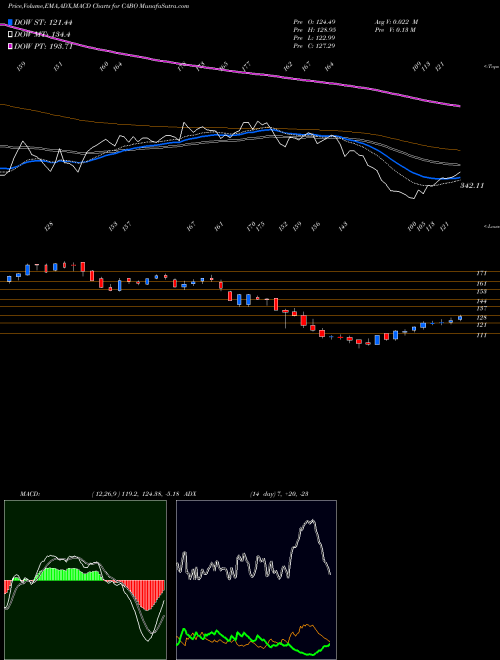500x660 pixels.
Task: Click the magenta DOW PT legend swatch
Action: click(x=10, y=46)
